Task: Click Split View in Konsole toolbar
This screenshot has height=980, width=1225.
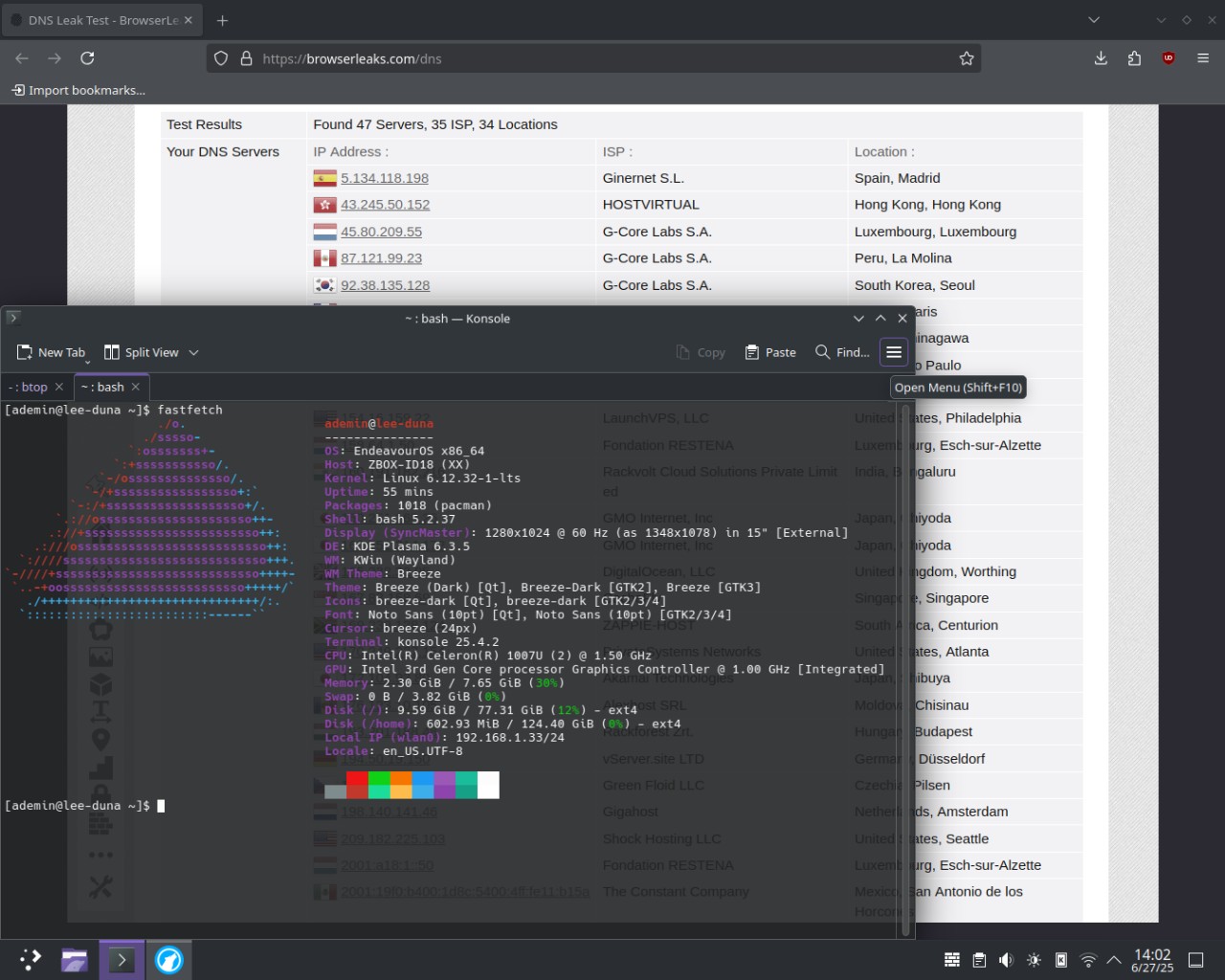Action: coord(142,352)
